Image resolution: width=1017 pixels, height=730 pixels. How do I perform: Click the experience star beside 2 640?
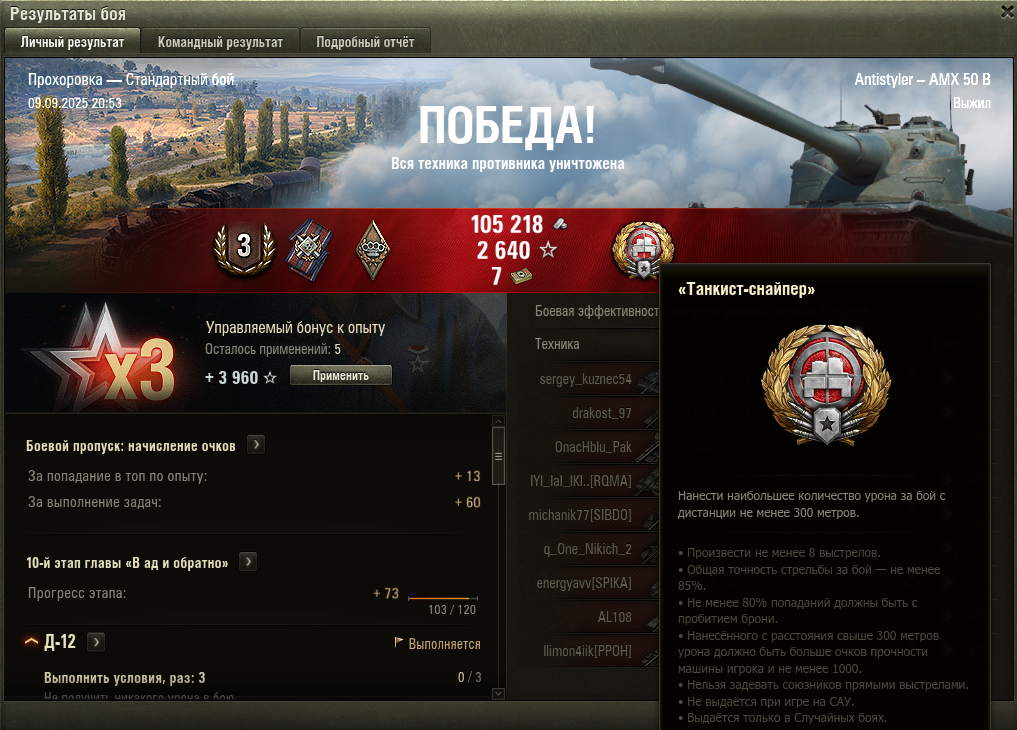tap(548, 250)
